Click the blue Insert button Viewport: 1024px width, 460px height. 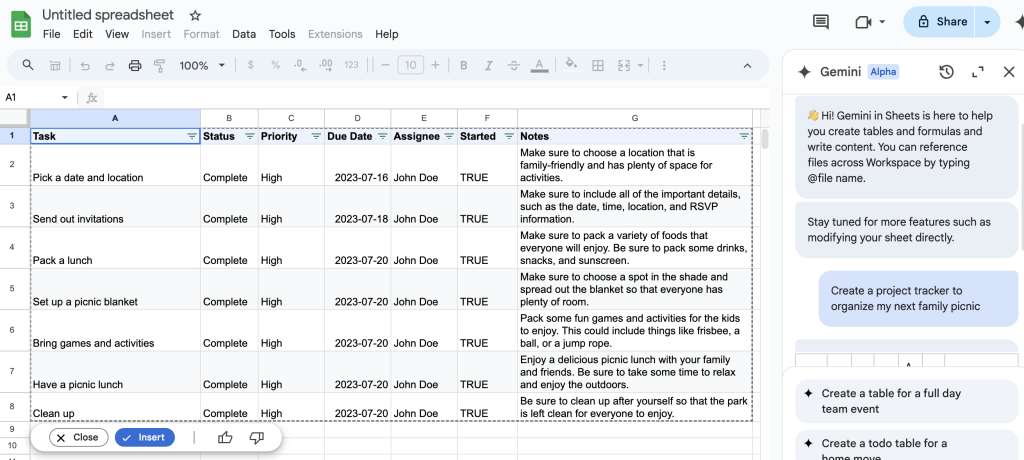pos(144,438)
